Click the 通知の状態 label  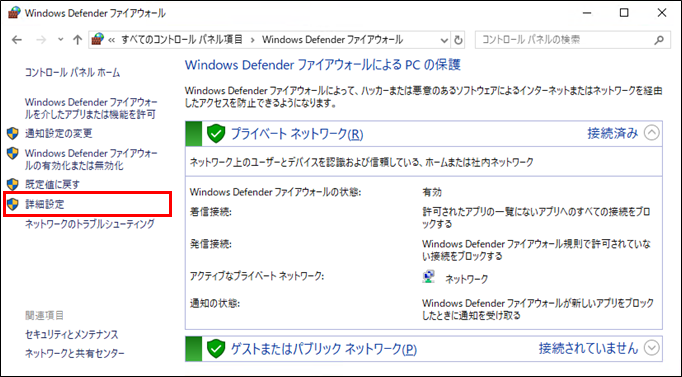(x=214, y=303)
